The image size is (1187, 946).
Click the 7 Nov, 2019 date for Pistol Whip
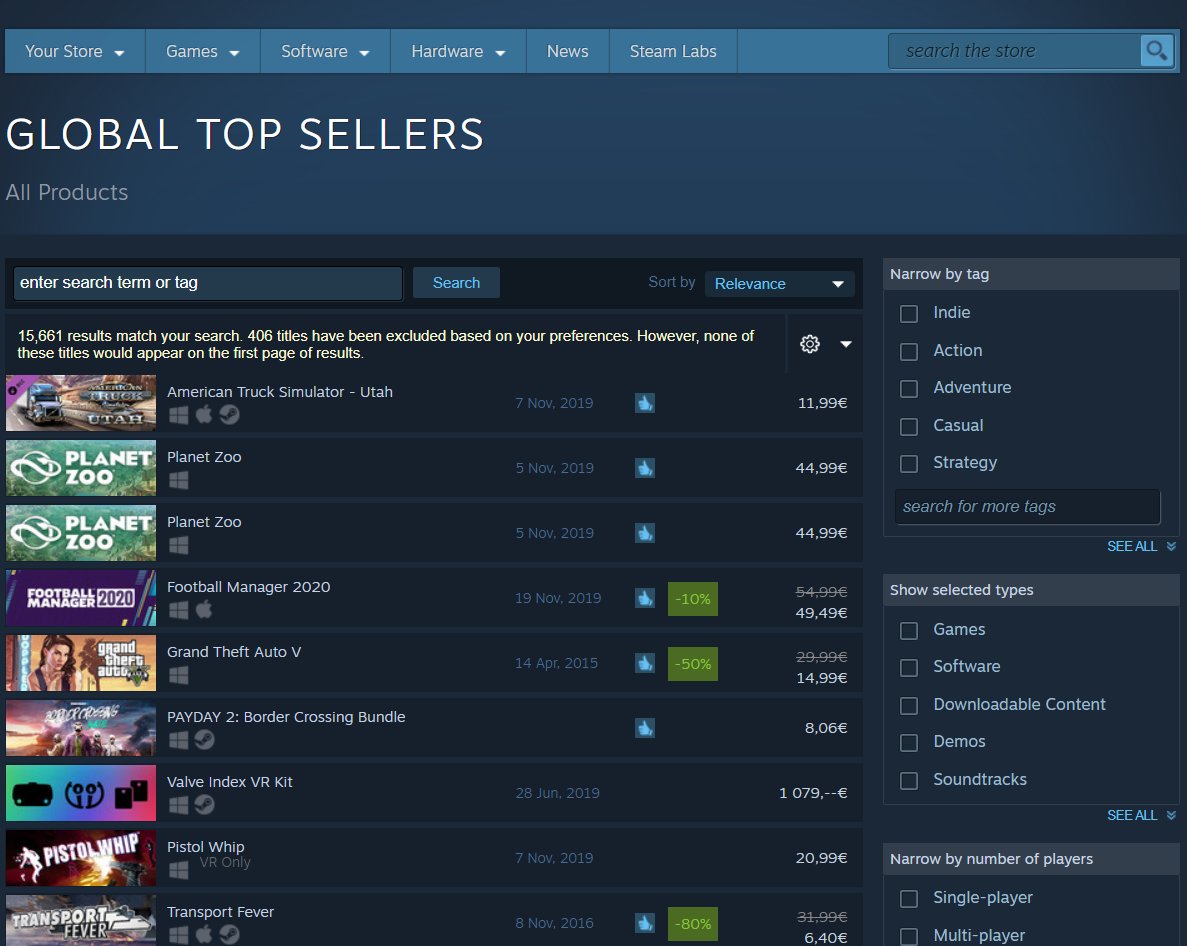pyautogui.click(x=554, y=858)
